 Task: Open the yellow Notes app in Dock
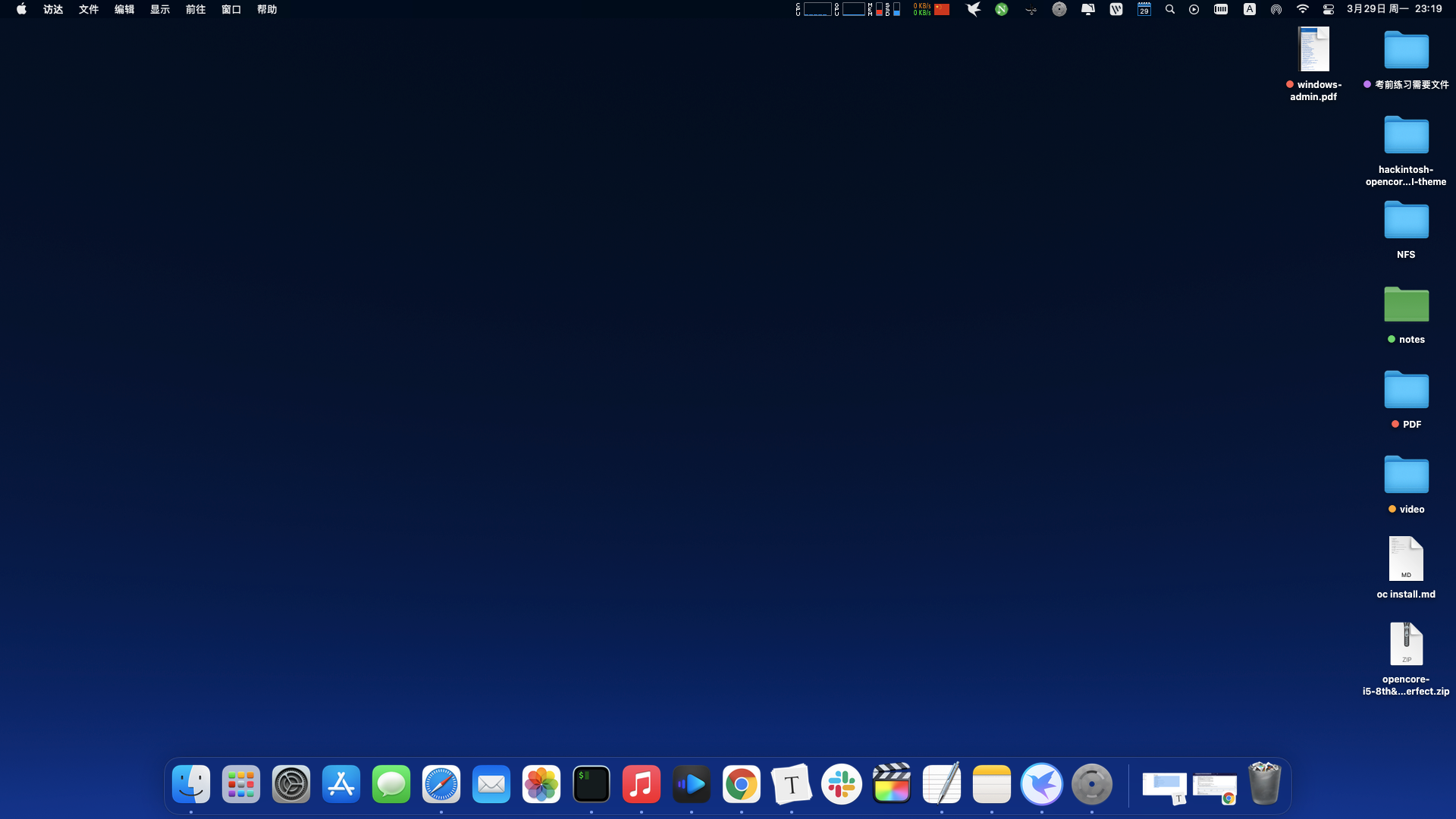click(992, 784)
